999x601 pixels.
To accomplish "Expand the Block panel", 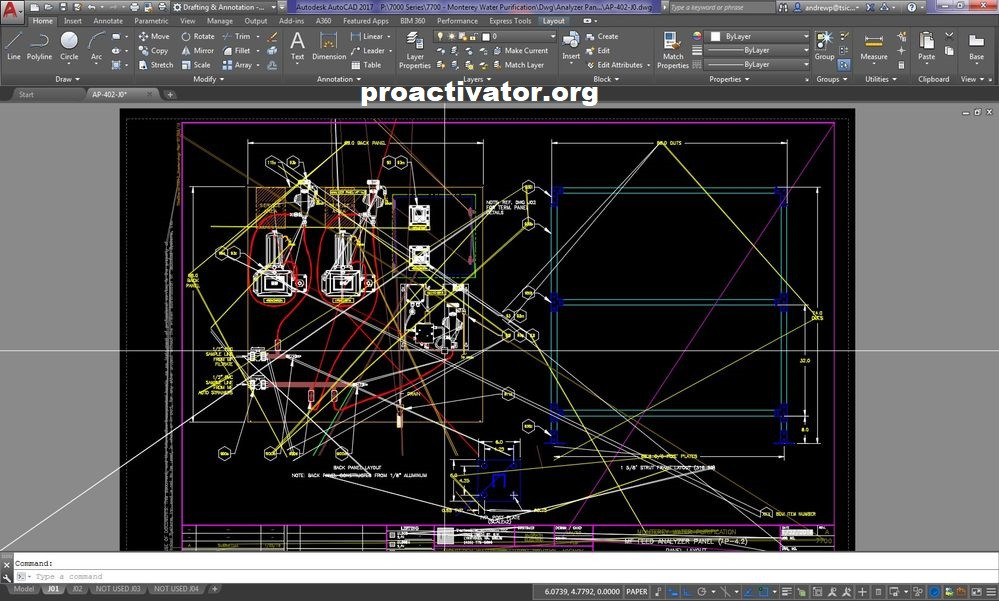I will point(606,79).
